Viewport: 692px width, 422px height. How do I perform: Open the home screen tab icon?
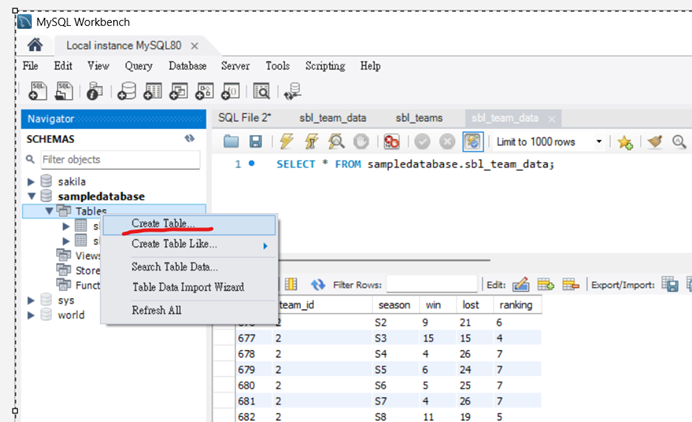pos(35,45)
